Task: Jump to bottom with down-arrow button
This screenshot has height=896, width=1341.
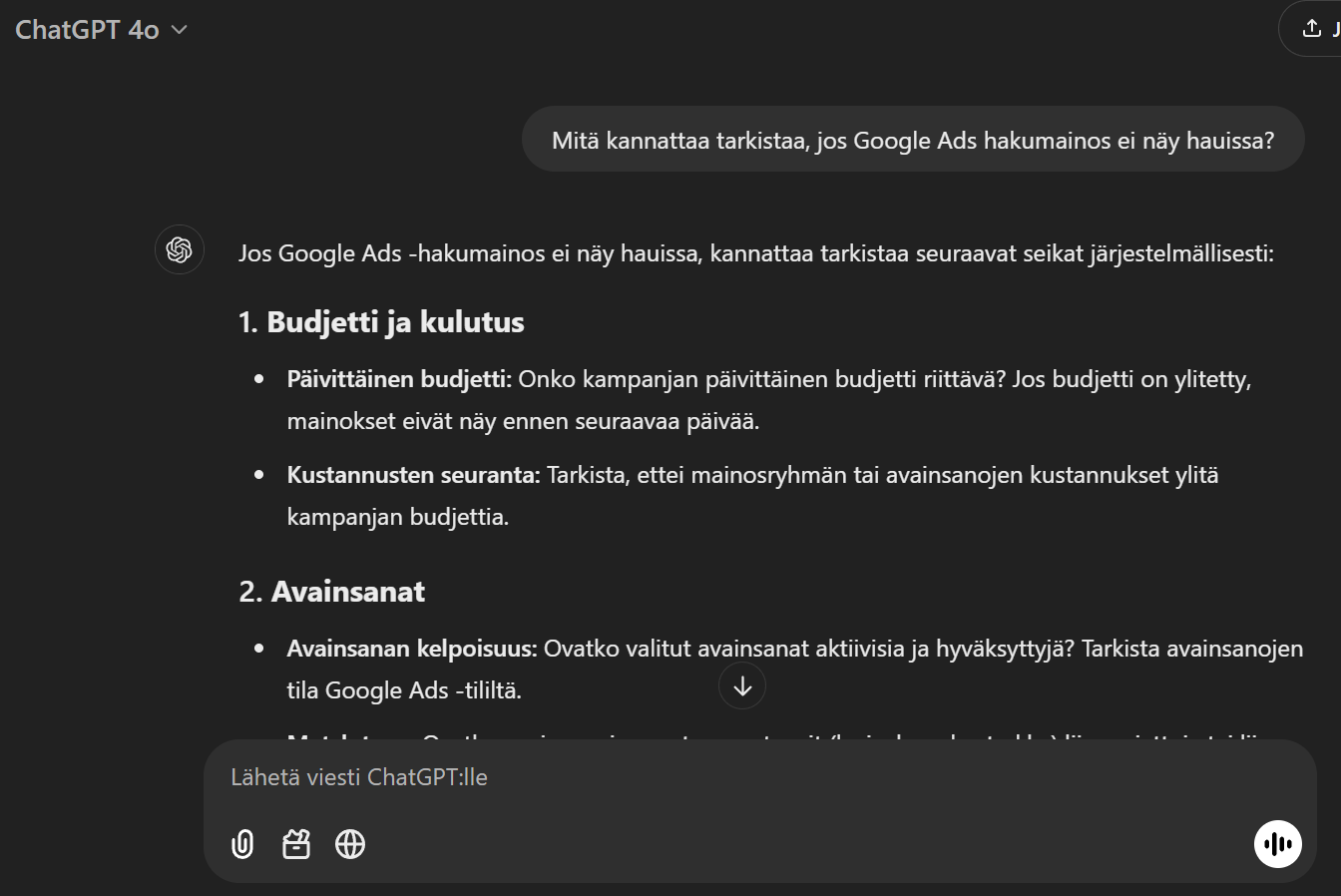Action: pyautogui.click(x=742, y=686)
